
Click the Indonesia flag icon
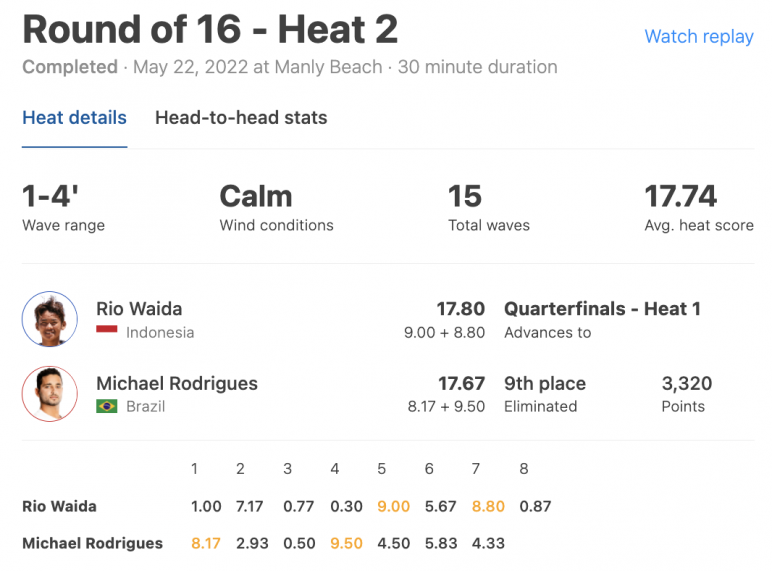pos(107,330)
